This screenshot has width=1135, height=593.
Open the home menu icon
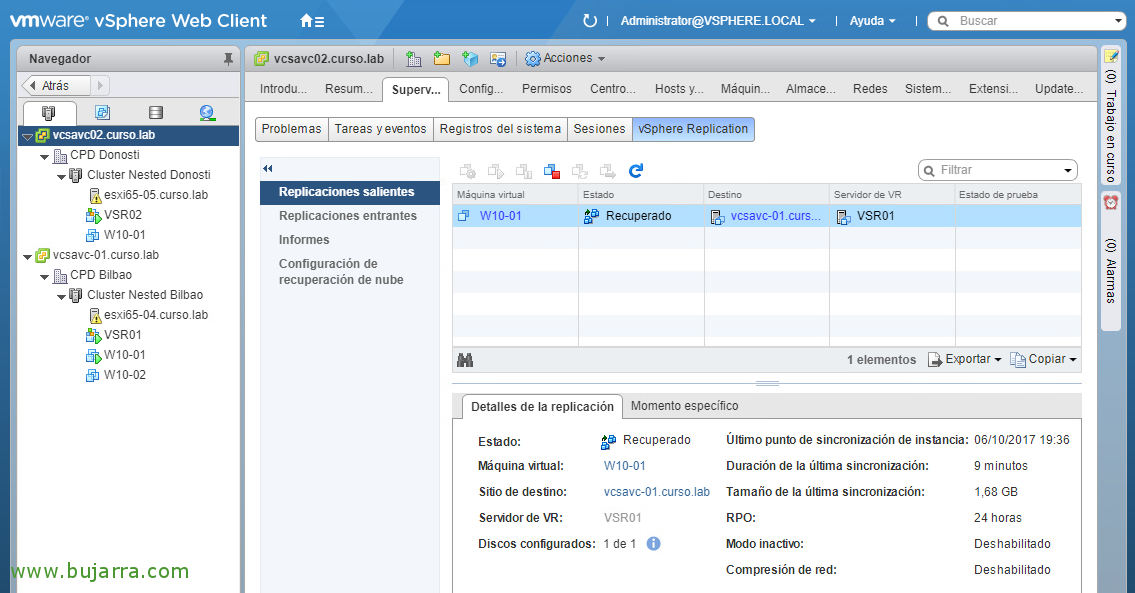(x=312, y=21)
